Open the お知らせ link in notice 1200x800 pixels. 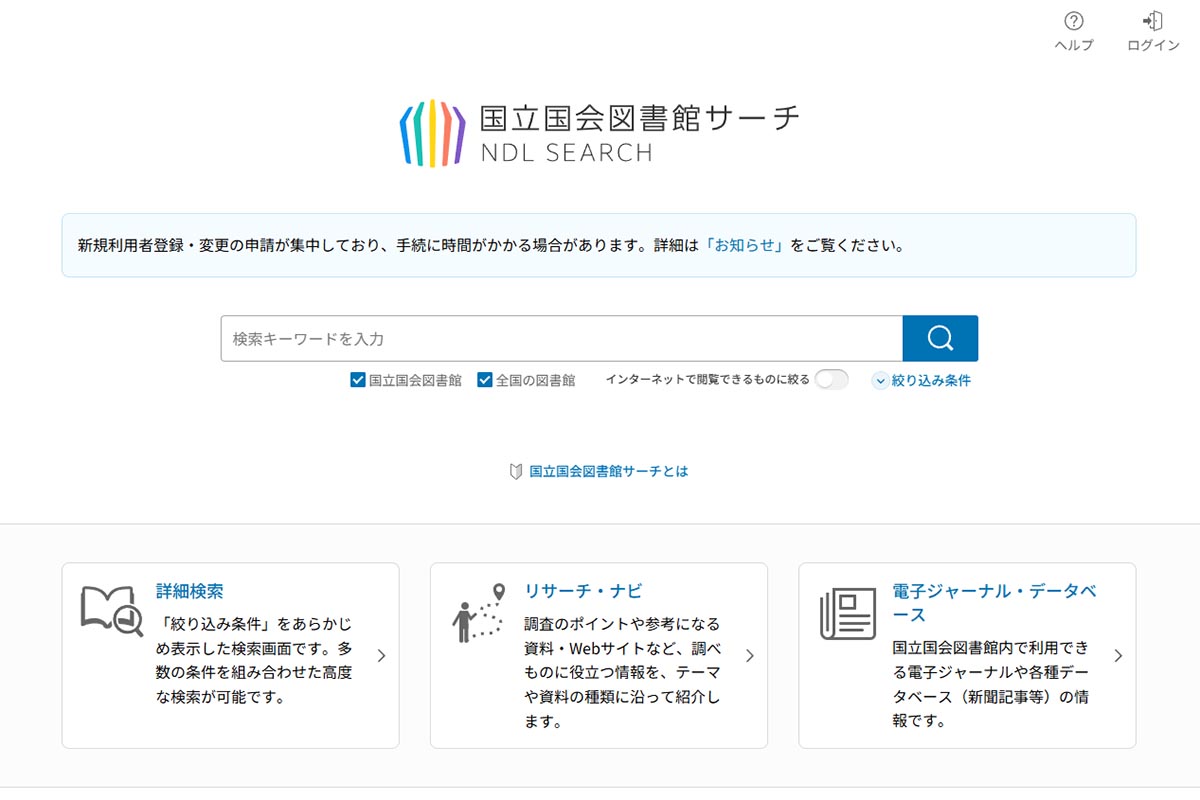[x=747, y=245]
